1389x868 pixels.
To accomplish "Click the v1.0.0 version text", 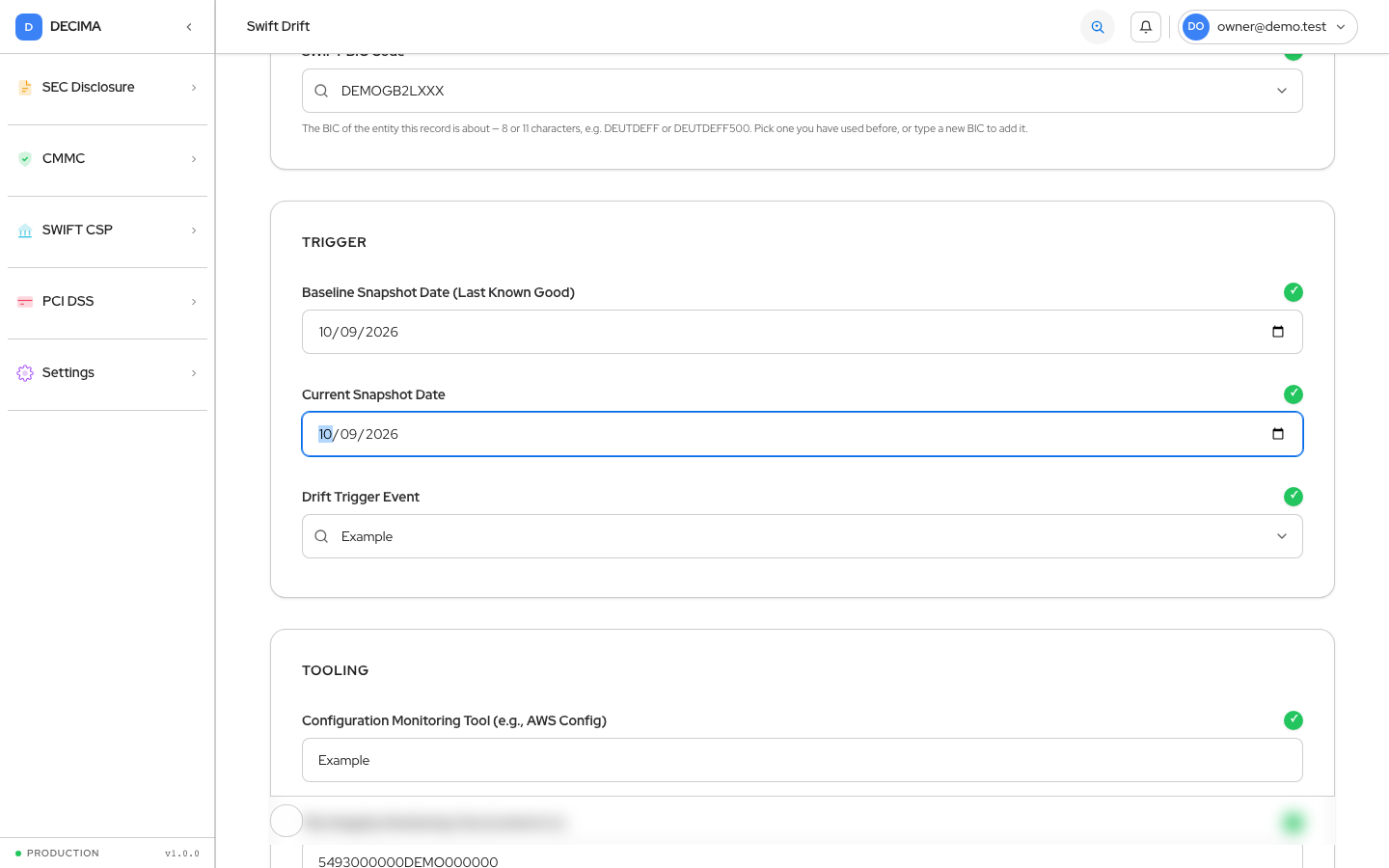I will pyautogui.click(x=182, y=854).
